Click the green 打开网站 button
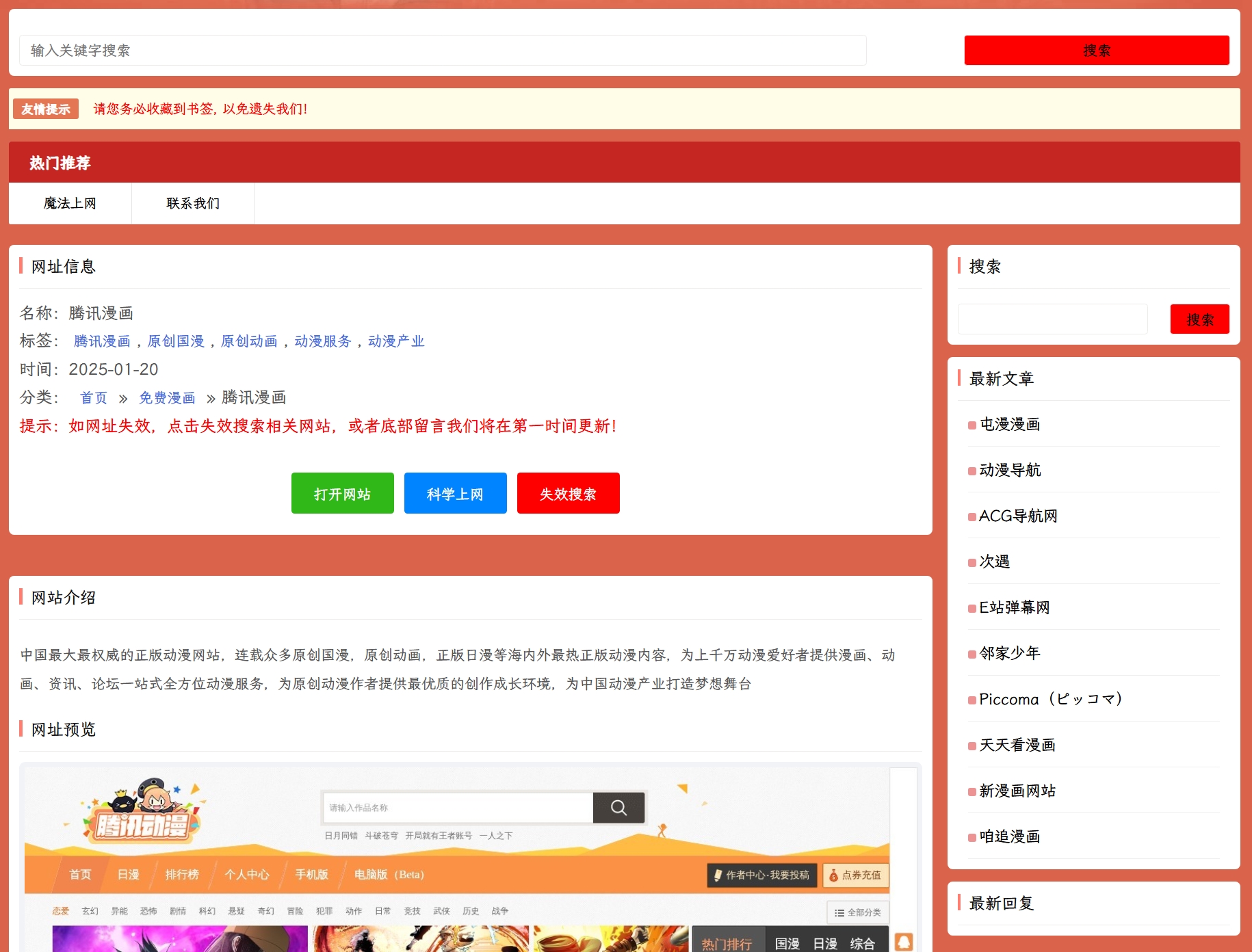 pos(342,493)
